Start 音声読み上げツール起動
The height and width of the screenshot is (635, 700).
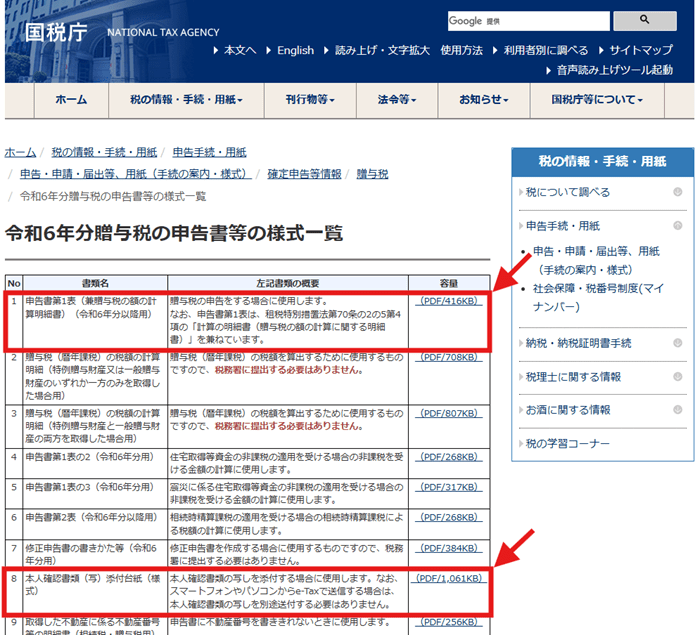tap(615, 70)
